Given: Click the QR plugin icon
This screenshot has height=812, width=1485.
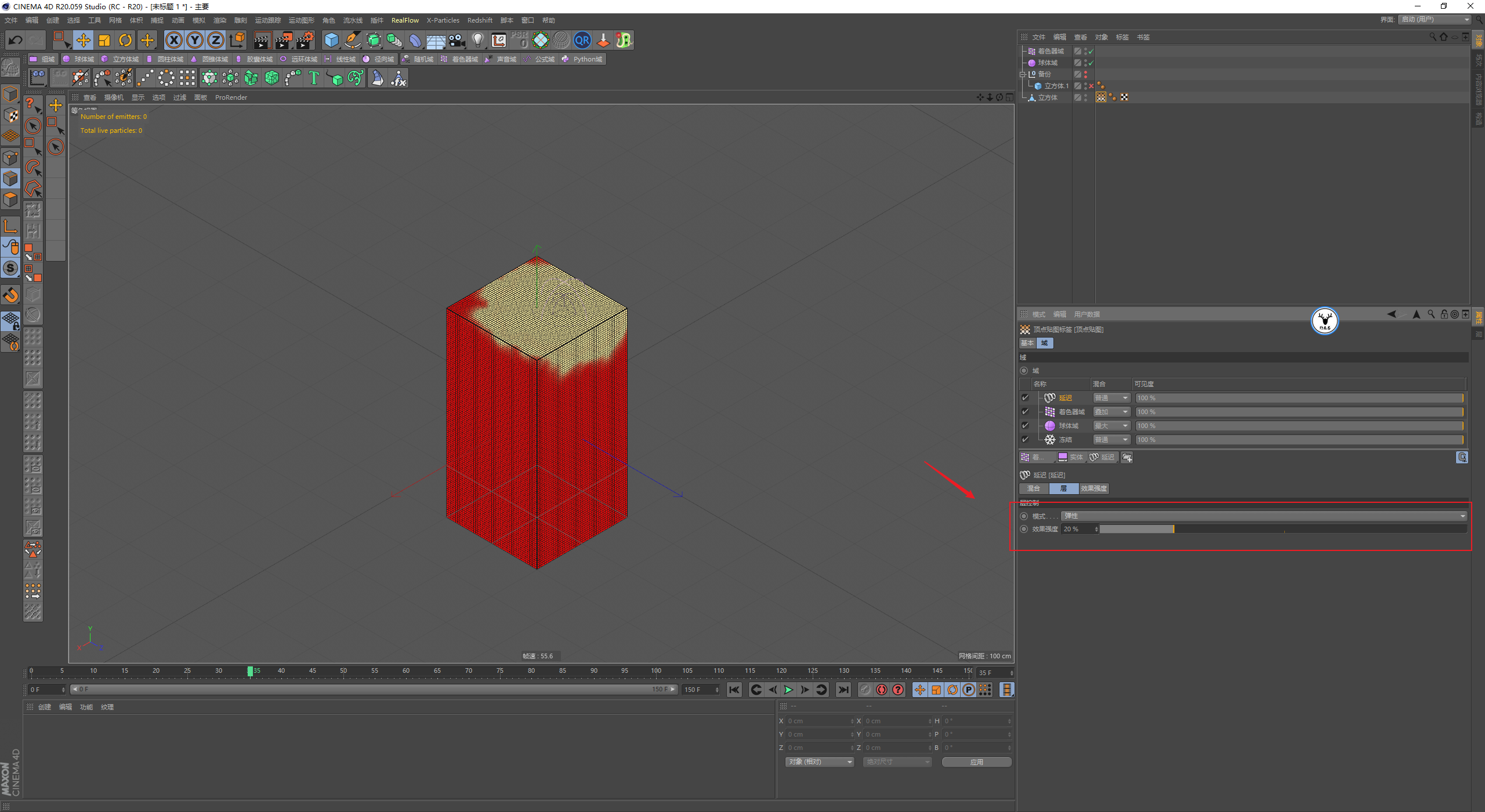Looking at the screenshot, I should coord(582,40).
